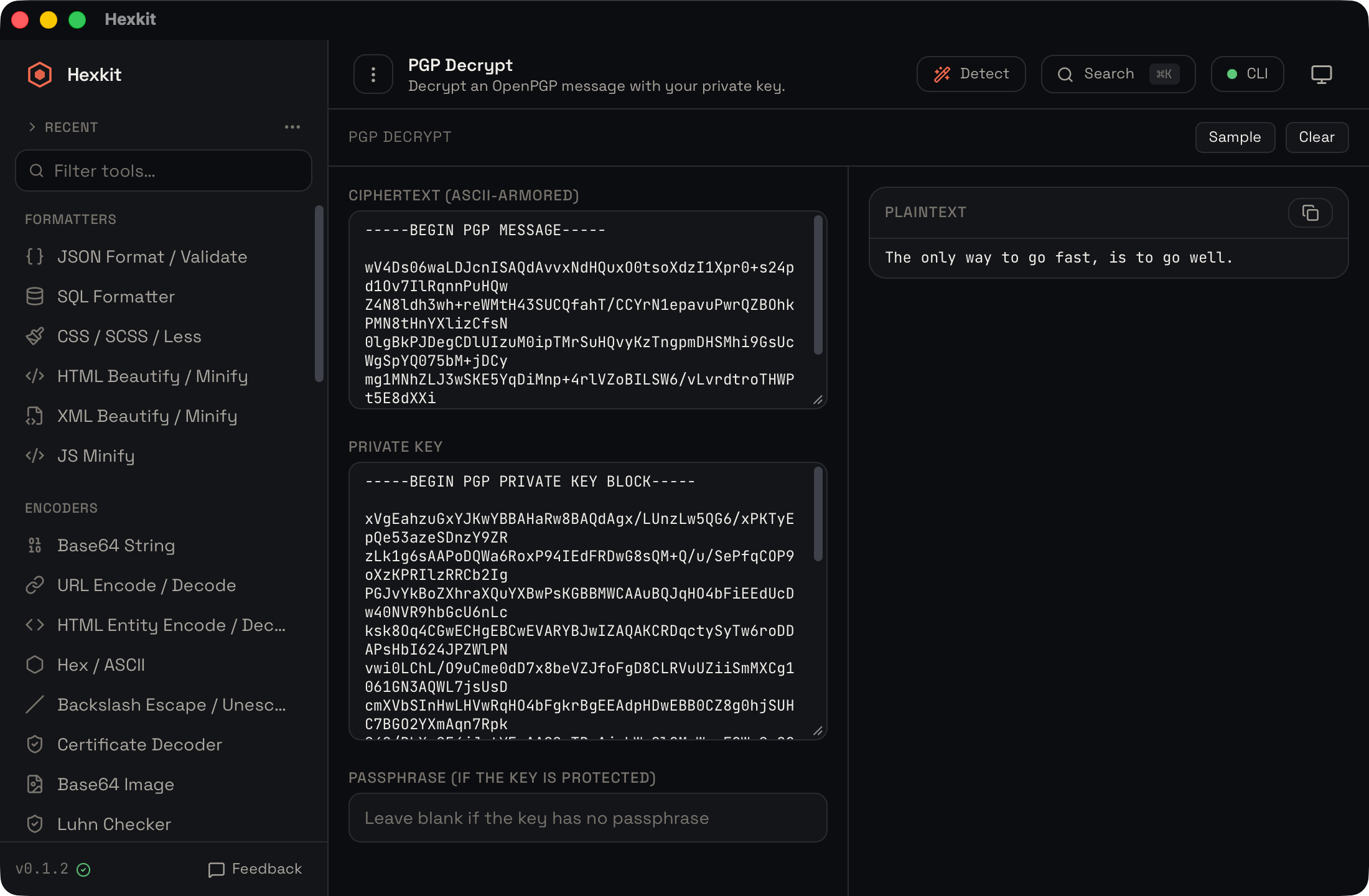The height and width of the screenshot is (896, 1369).
Task: Click the ciphertext resize handle
Action: tap(818, 400)
